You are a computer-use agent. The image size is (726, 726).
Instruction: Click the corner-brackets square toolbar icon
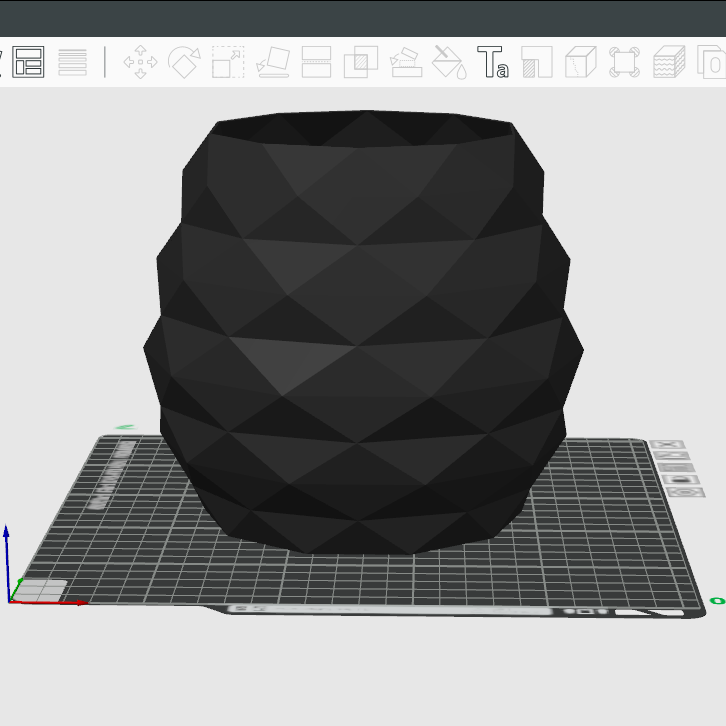624,62
